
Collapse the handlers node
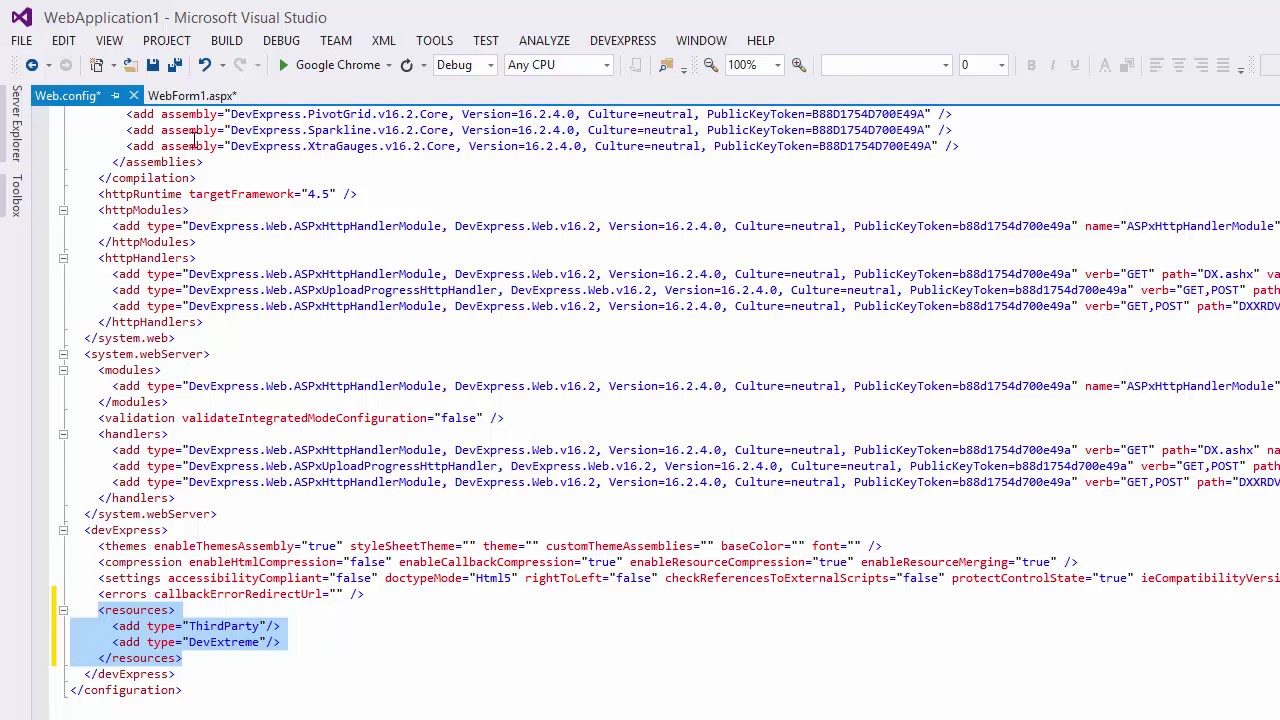(x=63, y=434)
